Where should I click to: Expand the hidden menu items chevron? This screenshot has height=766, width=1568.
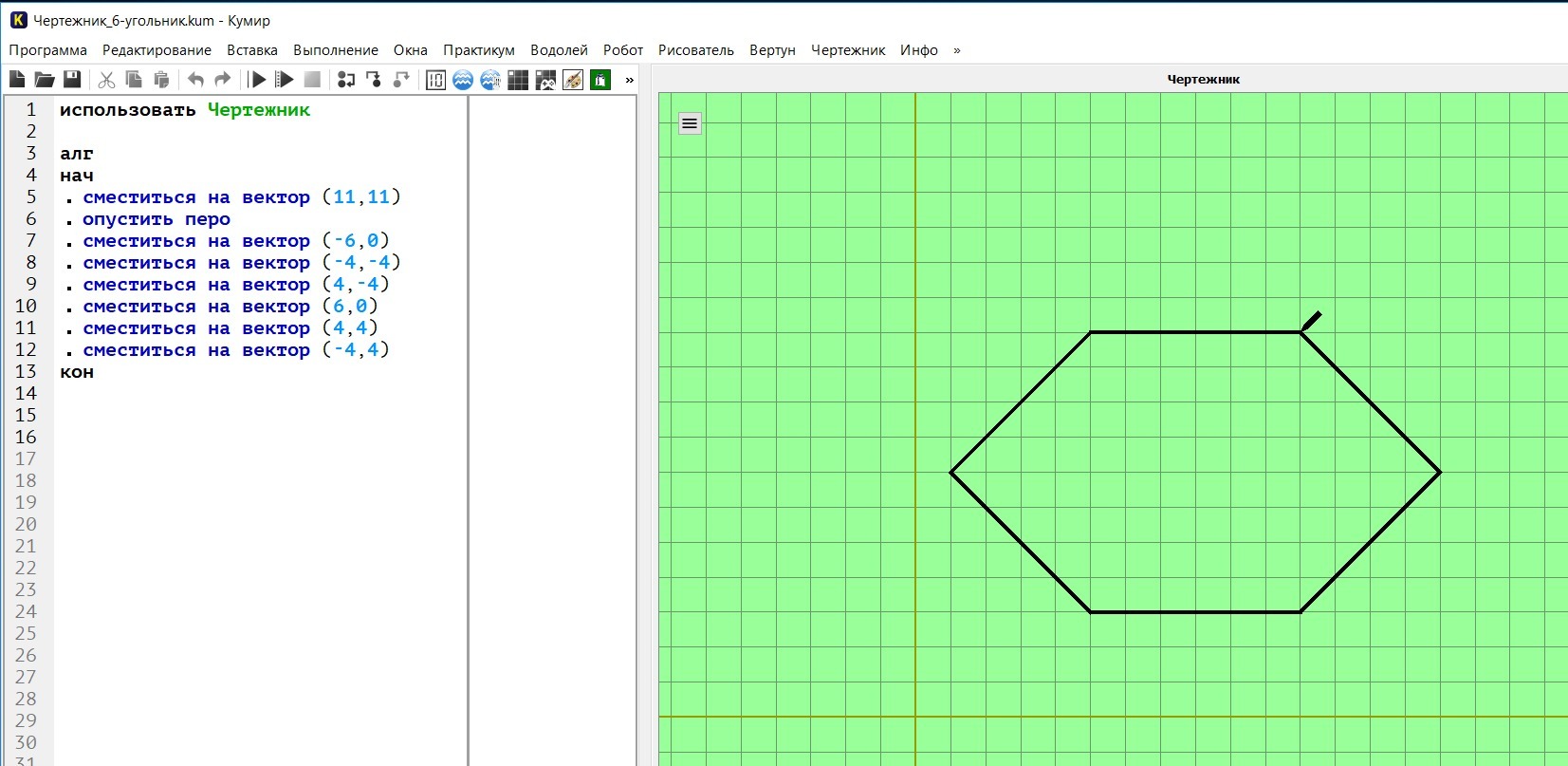pos(956,50)
